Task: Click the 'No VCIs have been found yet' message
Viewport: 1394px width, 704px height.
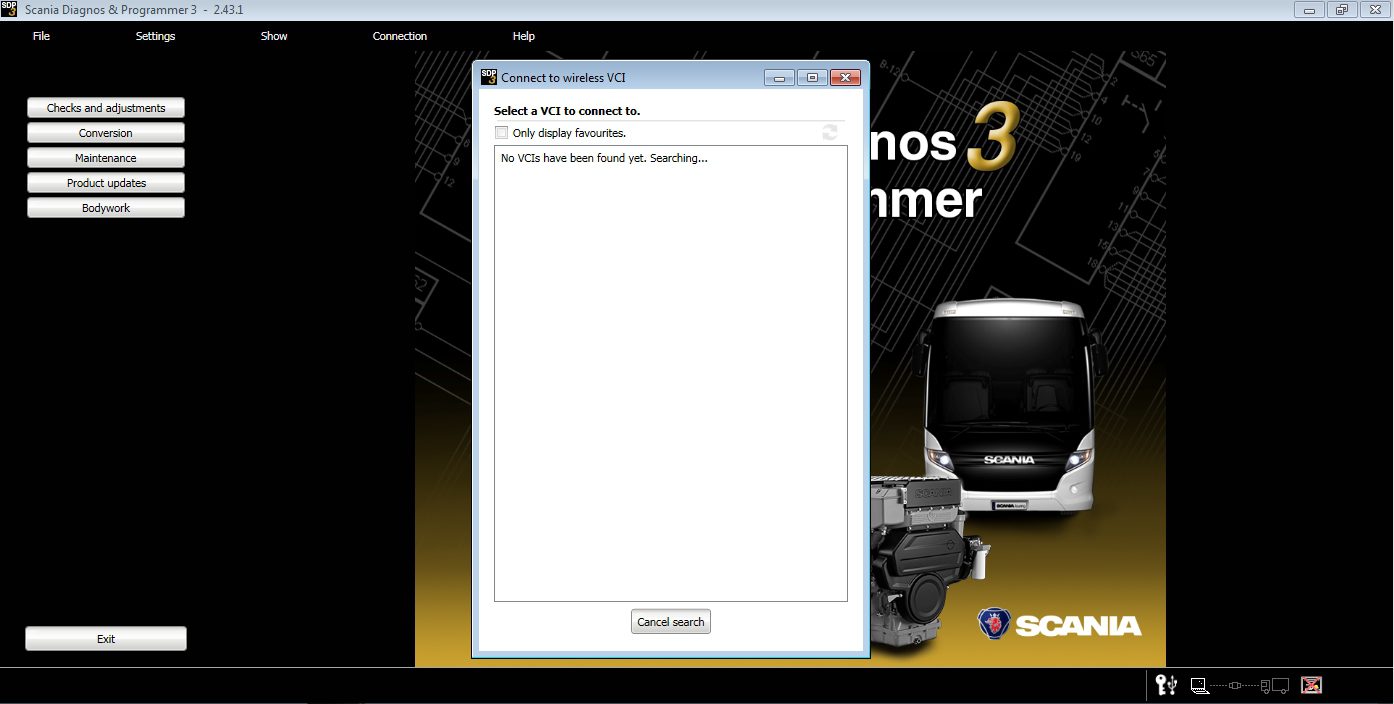Action: click(604, 158)
